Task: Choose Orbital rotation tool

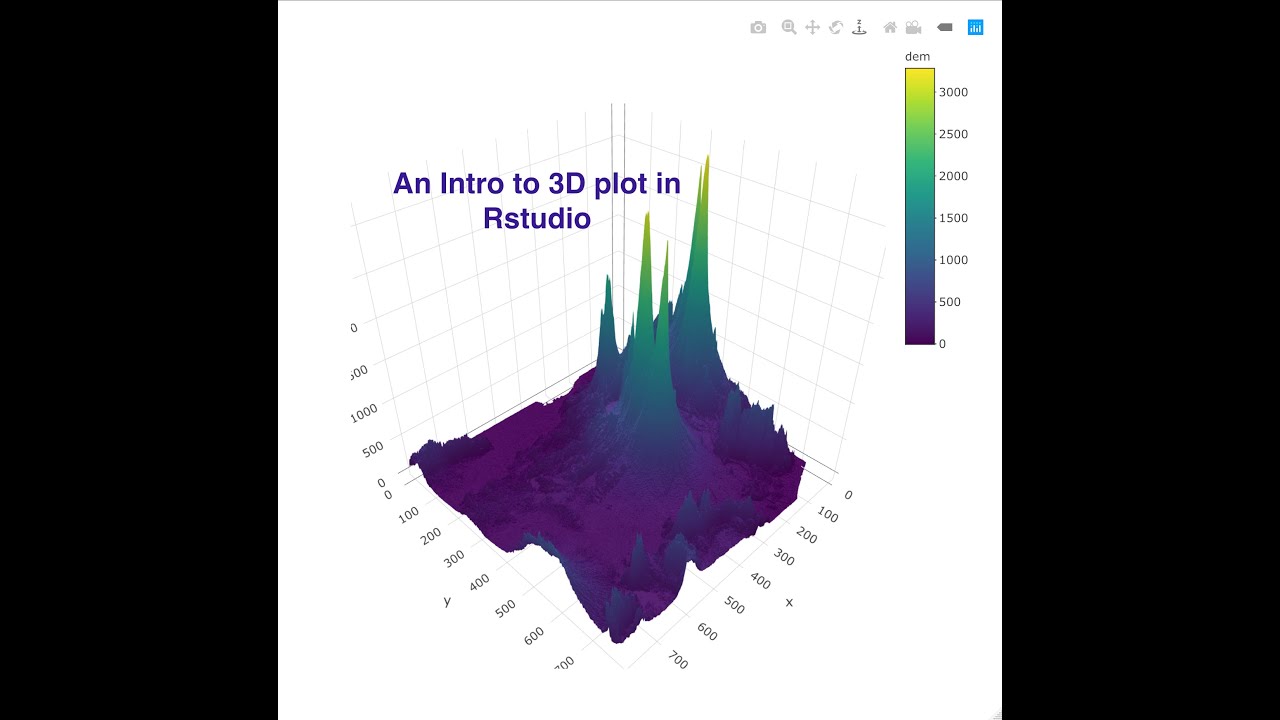Action: click(836, 28)
